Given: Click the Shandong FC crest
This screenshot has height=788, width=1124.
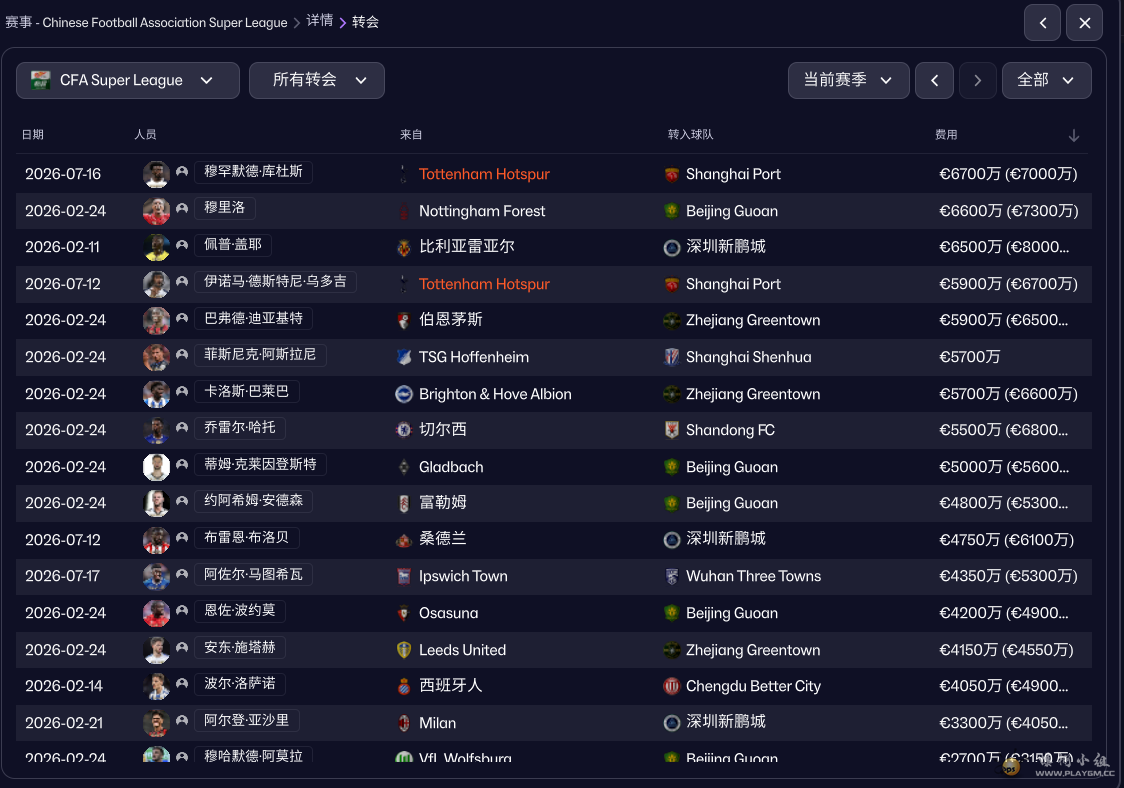Looking at the screenshot, I should [x=672, y=429].
